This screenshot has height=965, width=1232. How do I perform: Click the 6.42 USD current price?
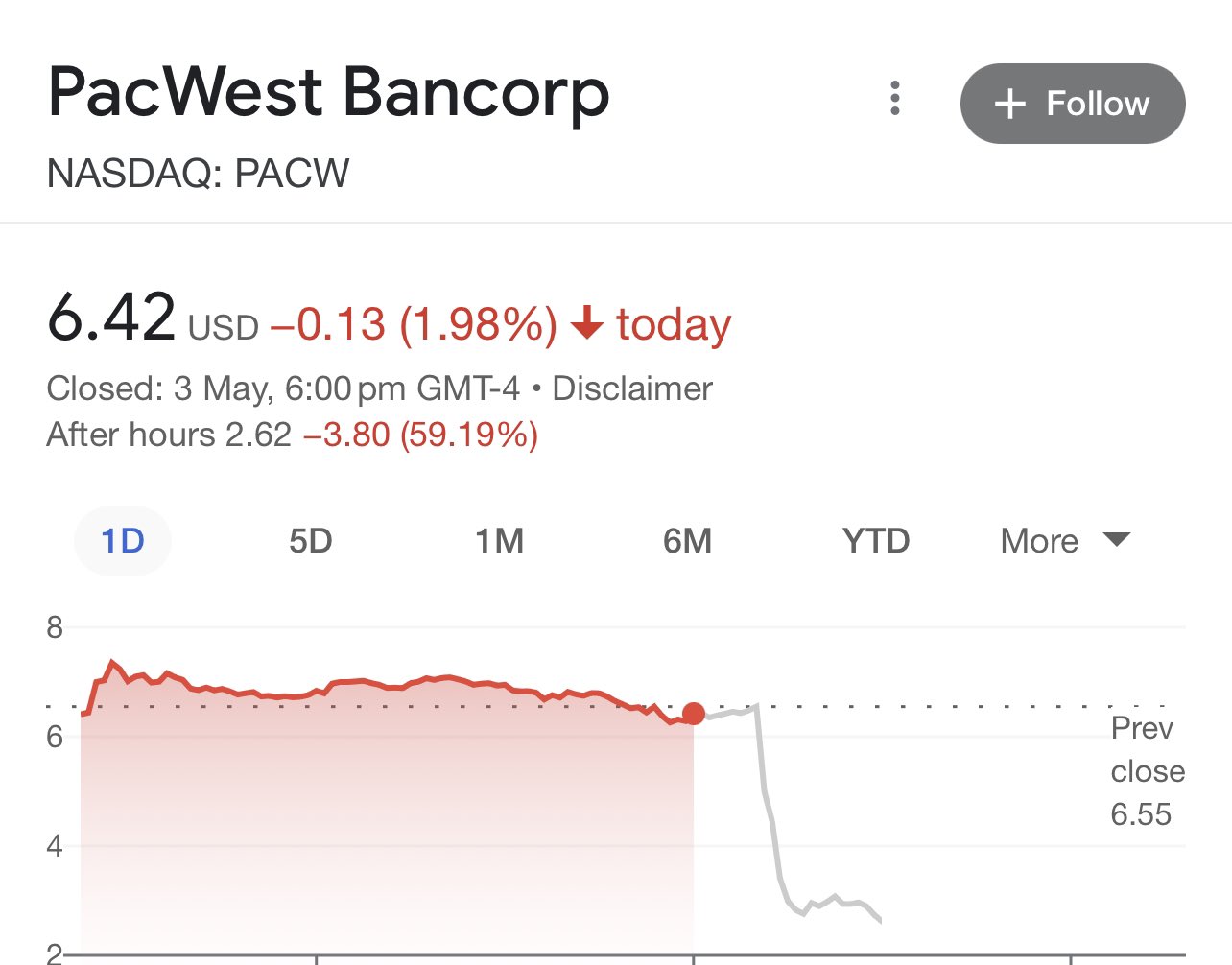pos(154,318)
